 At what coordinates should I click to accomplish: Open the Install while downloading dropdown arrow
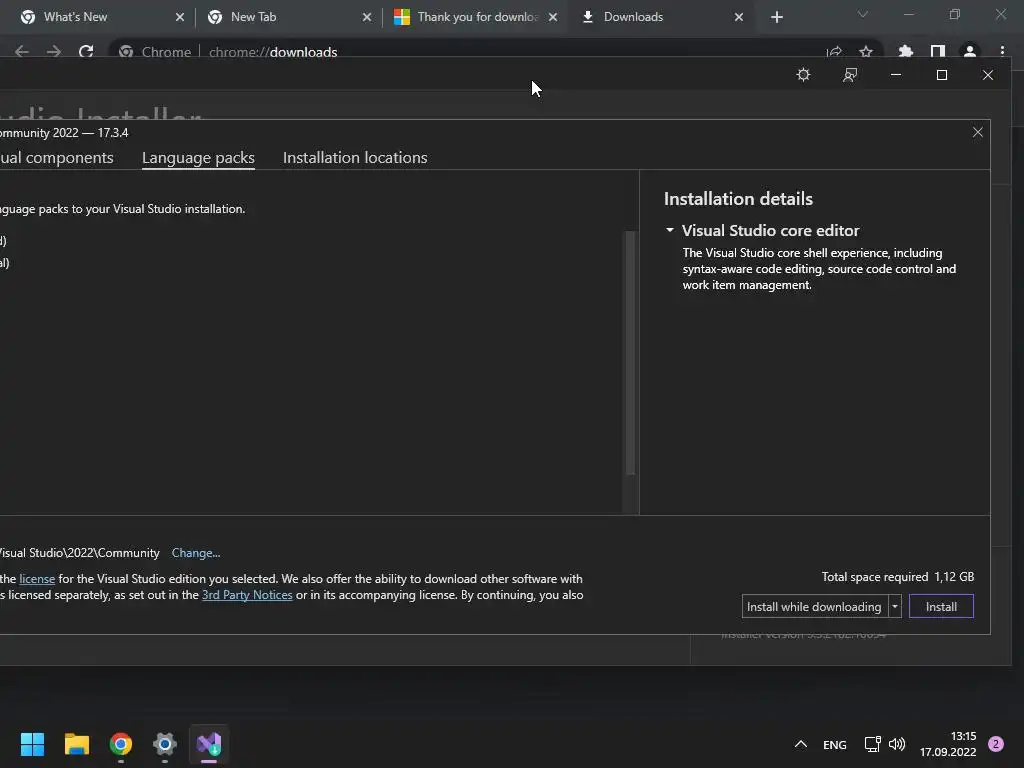click(x=895, y=607)
